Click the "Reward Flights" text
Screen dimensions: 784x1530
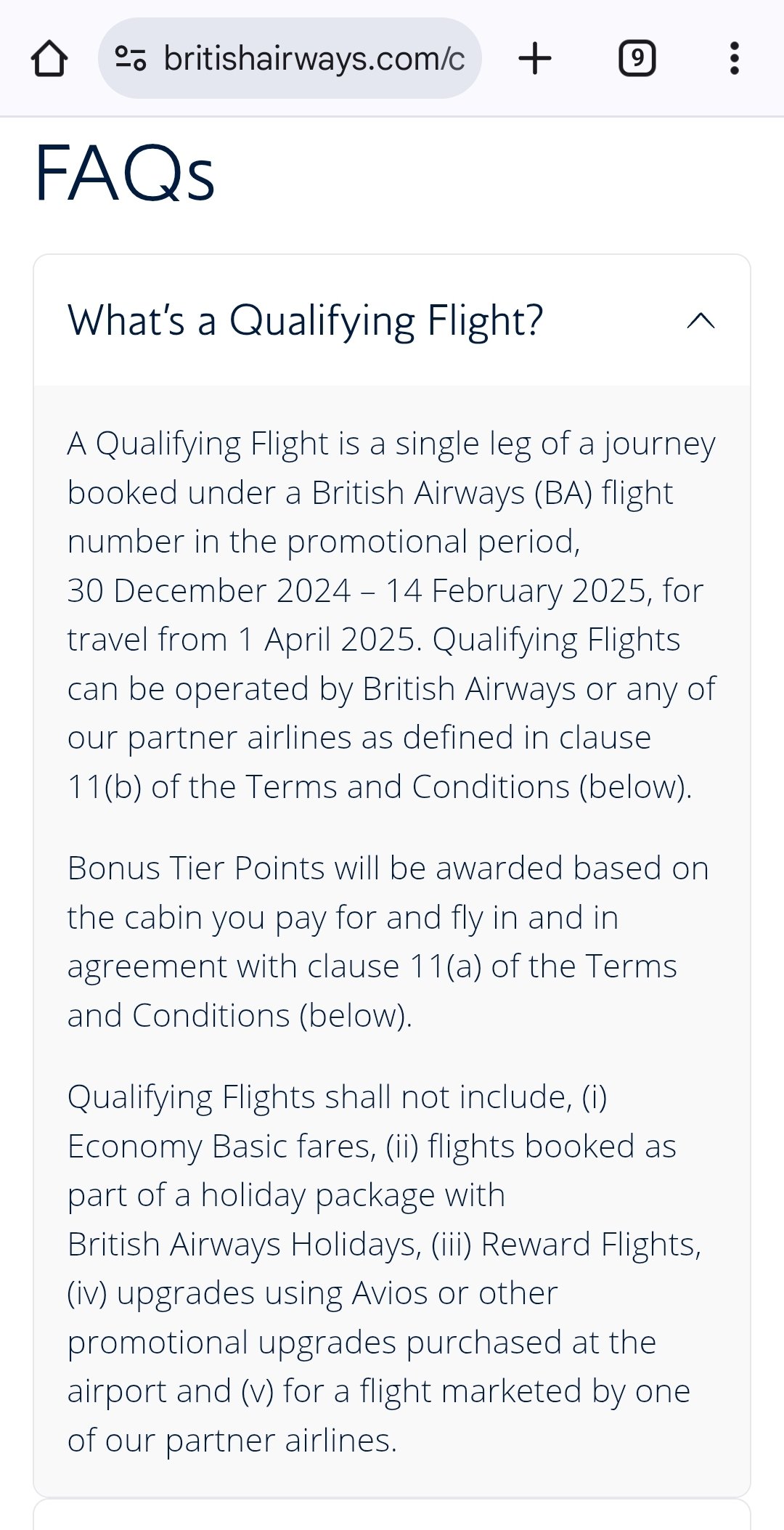tap(590, 1245)
